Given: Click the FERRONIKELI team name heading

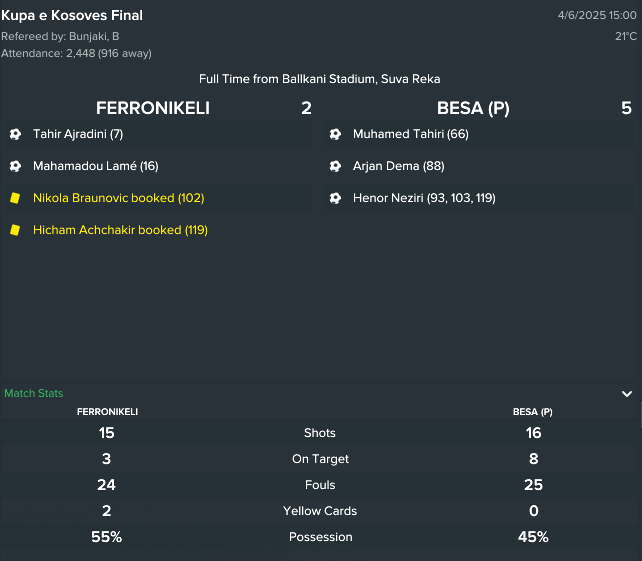Looking at the screenshot, I should pos(153,108).
